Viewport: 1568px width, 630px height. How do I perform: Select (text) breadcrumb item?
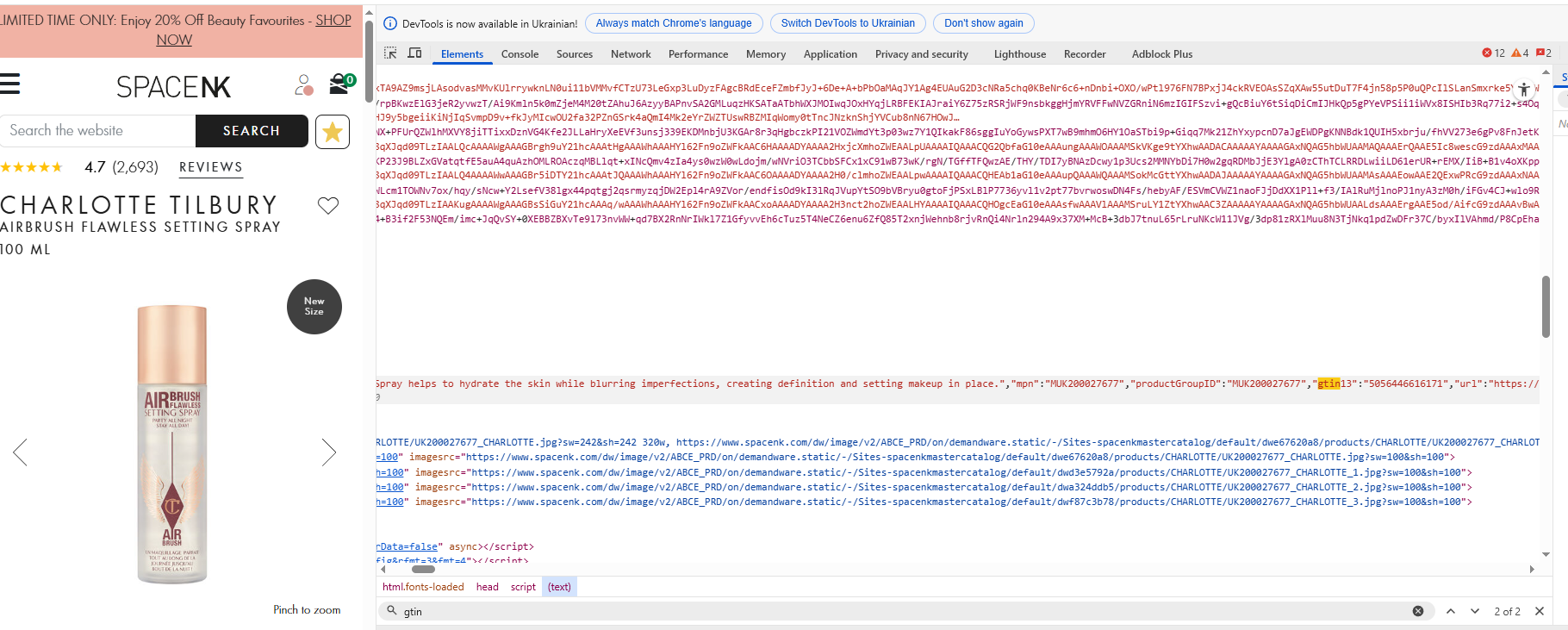coord(559,587)
